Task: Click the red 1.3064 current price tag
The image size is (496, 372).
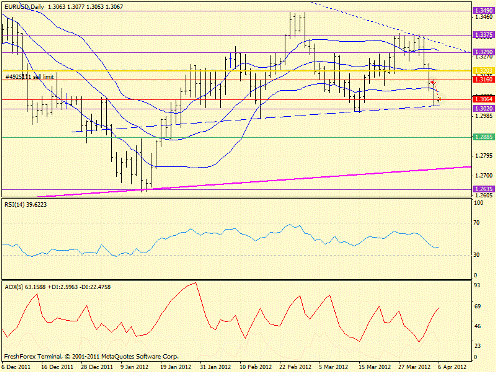Action: tap(484, 99)
